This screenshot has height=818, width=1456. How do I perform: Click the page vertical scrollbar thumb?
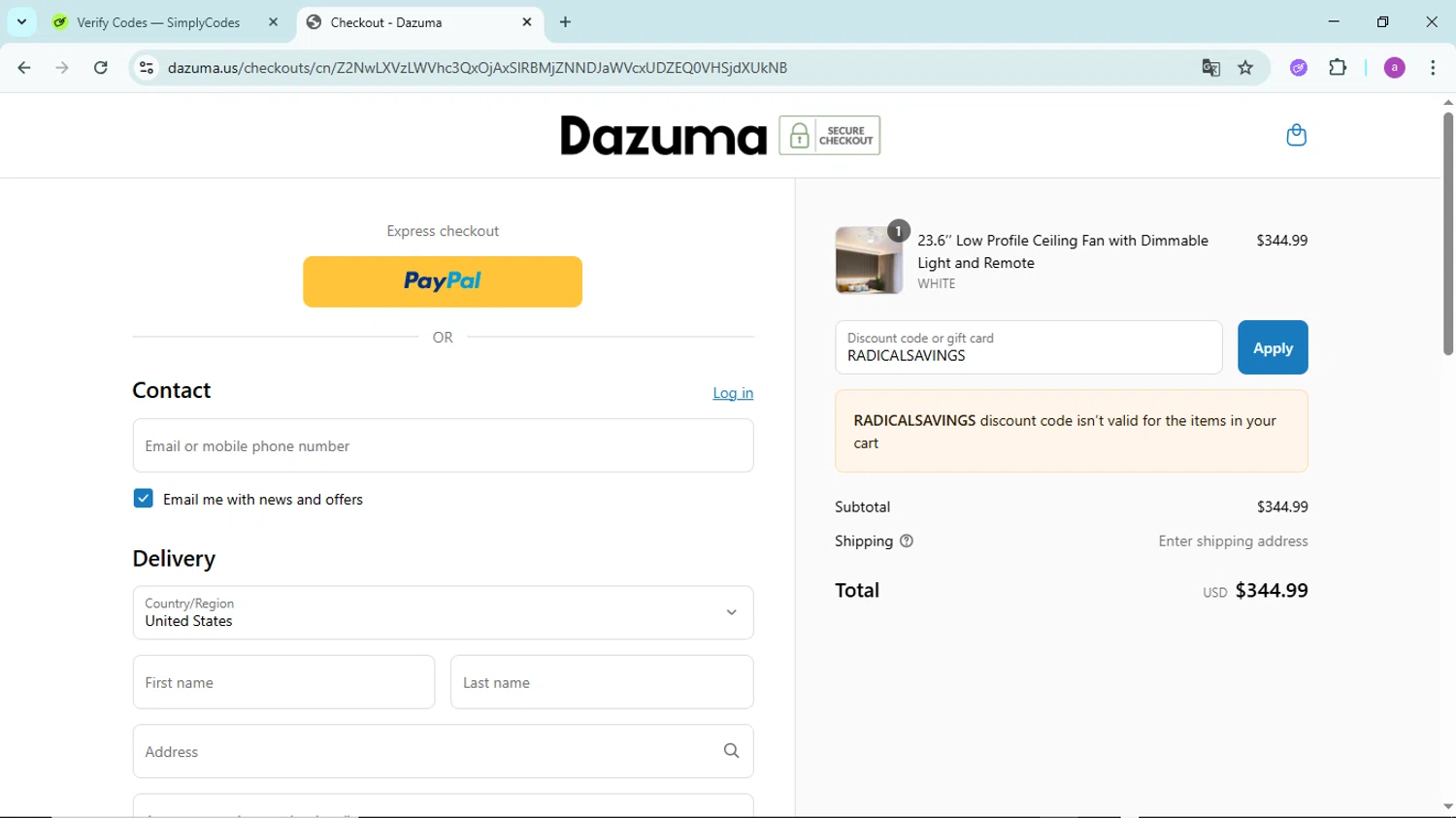1447,233
